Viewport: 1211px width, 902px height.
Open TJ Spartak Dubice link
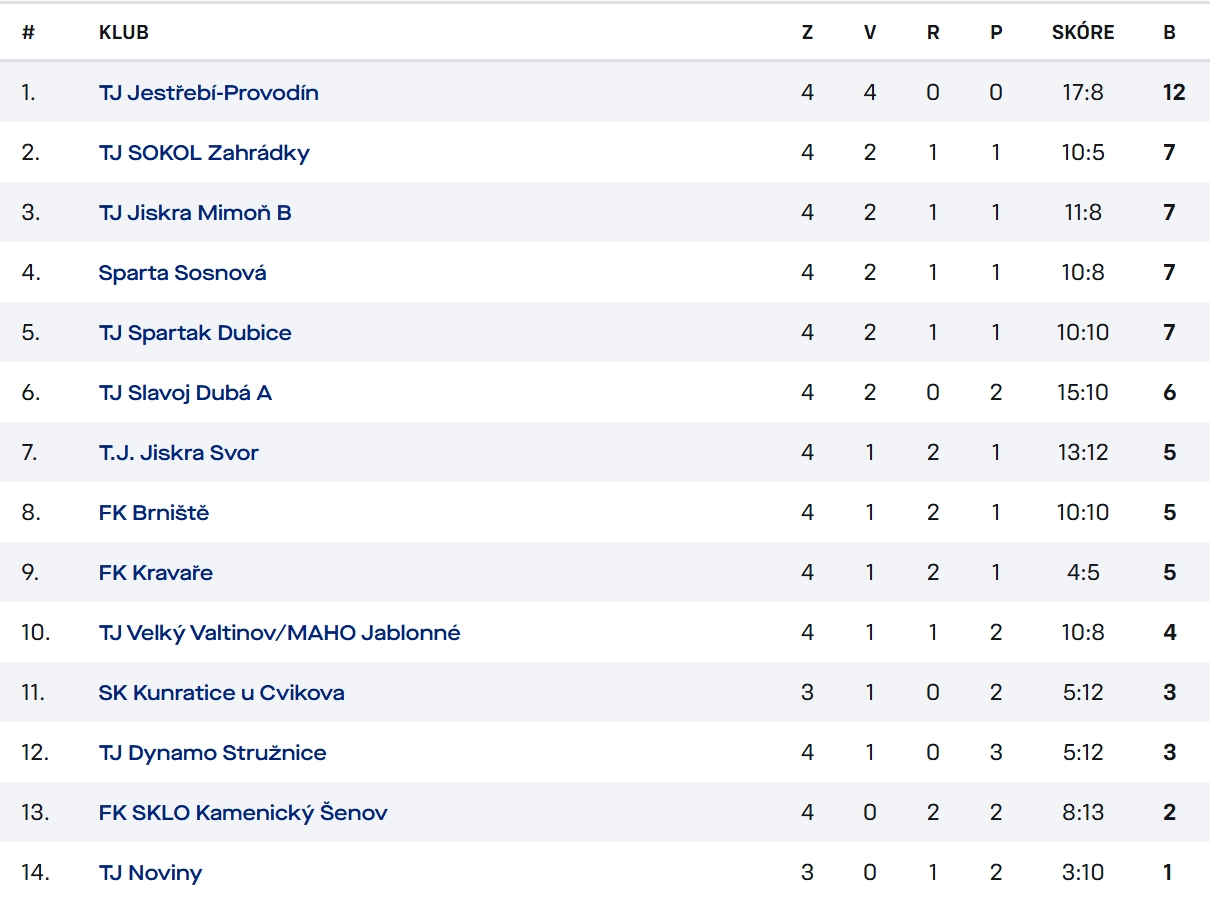pos(195,333)
